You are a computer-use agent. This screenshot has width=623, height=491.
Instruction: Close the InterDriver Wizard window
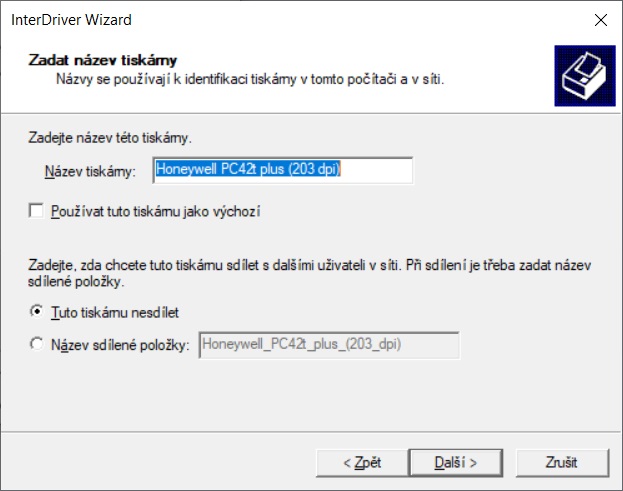601,20
